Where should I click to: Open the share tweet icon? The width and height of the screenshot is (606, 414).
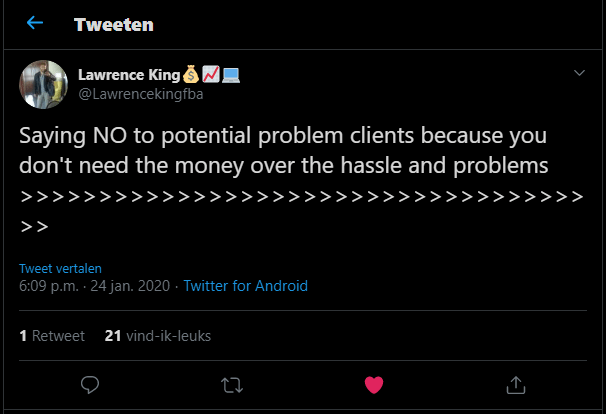516,383
